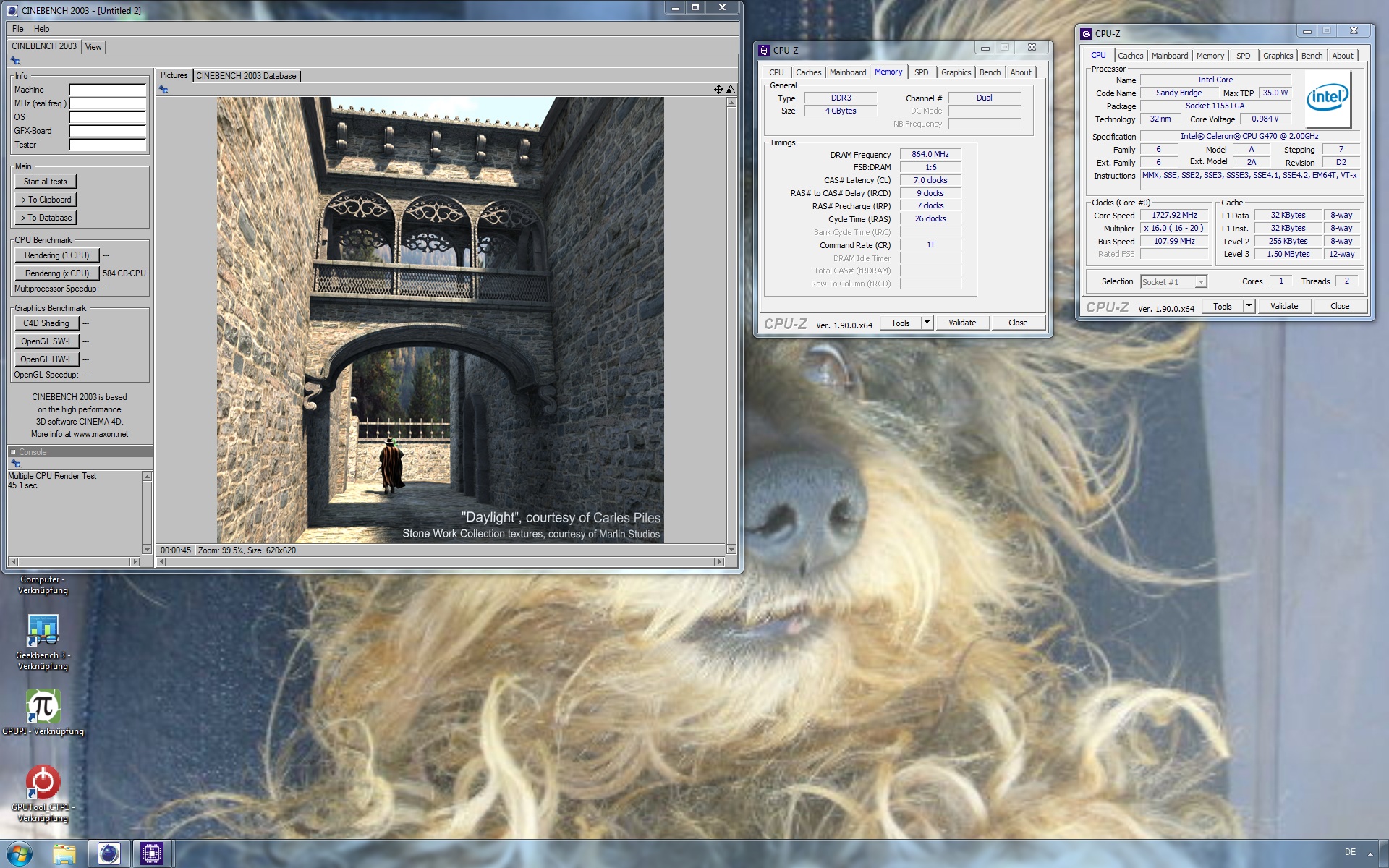Viewport: 1389px width, 868px height.
Task: Open About tab in CPU-Z CPU window
Action: point(1342,56)
